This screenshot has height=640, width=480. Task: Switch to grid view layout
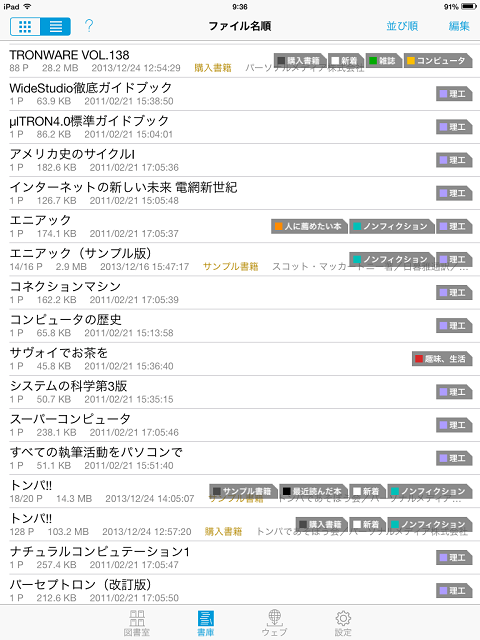coord(25,27)
